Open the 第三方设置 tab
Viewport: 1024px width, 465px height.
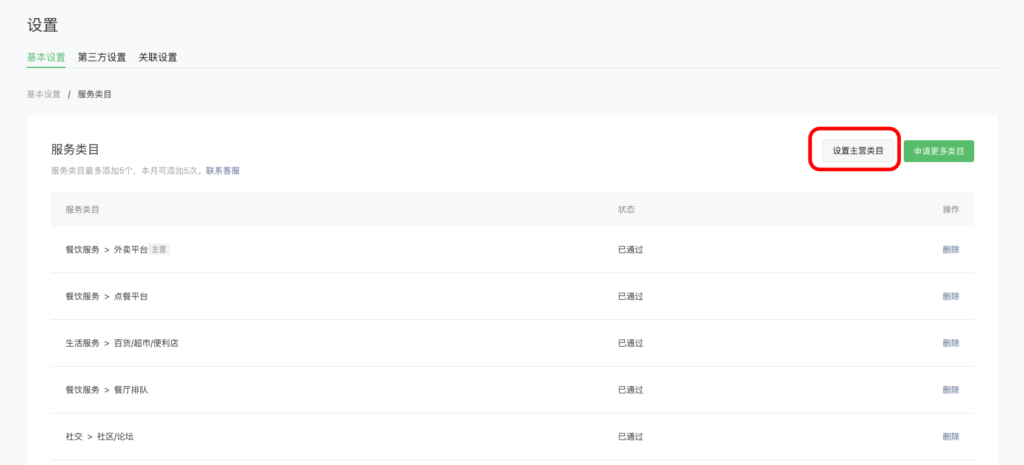click(102, 57)
